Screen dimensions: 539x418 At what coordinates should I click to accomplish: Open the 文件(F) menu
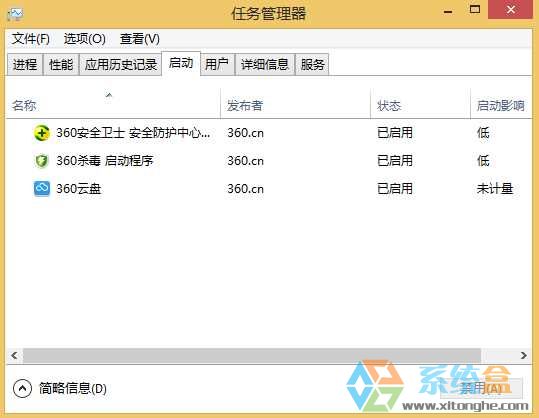click(31, 39)
